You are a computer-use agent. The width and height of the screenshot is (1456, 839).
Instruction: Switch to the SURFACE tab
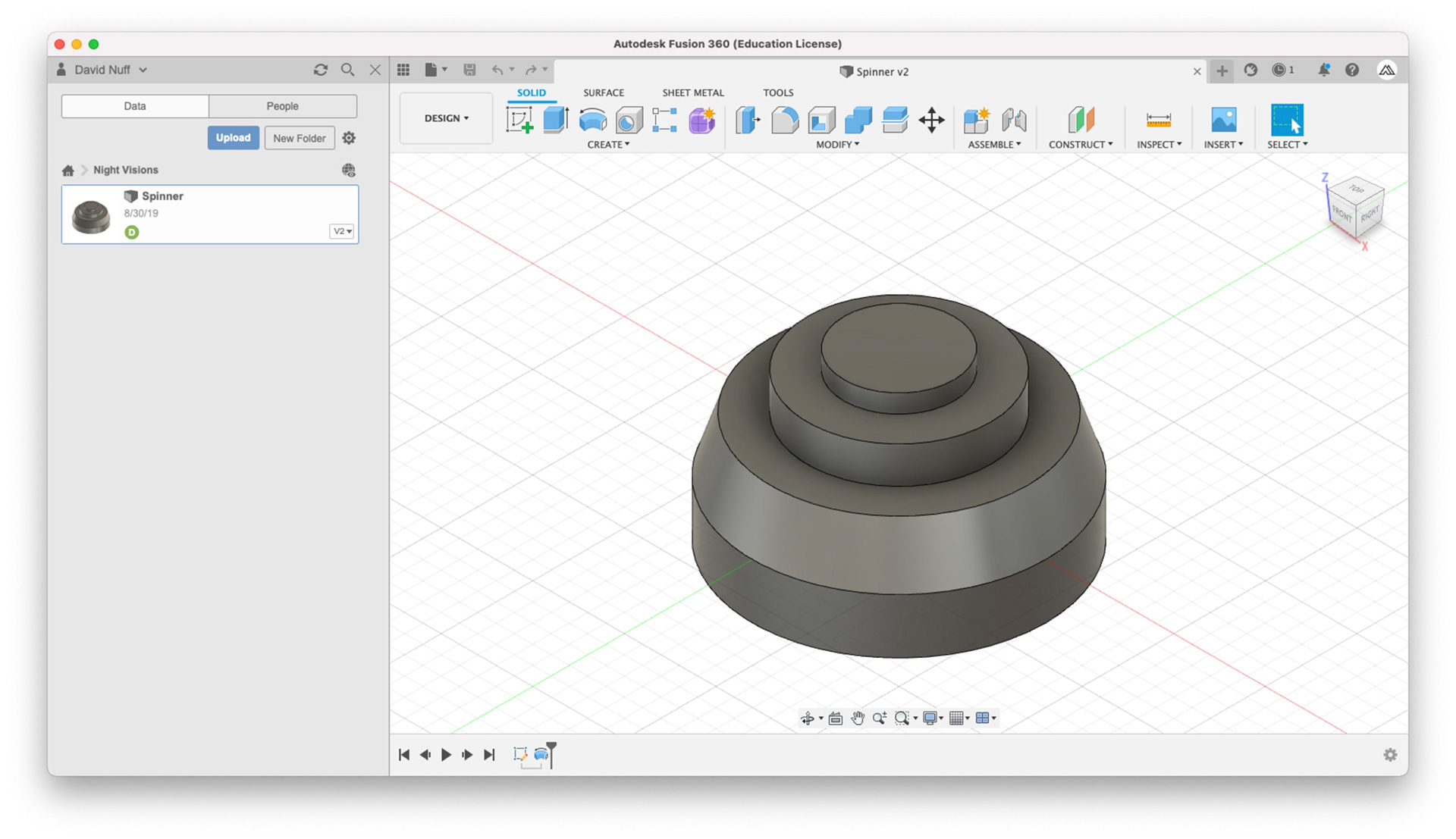(604, 92)
